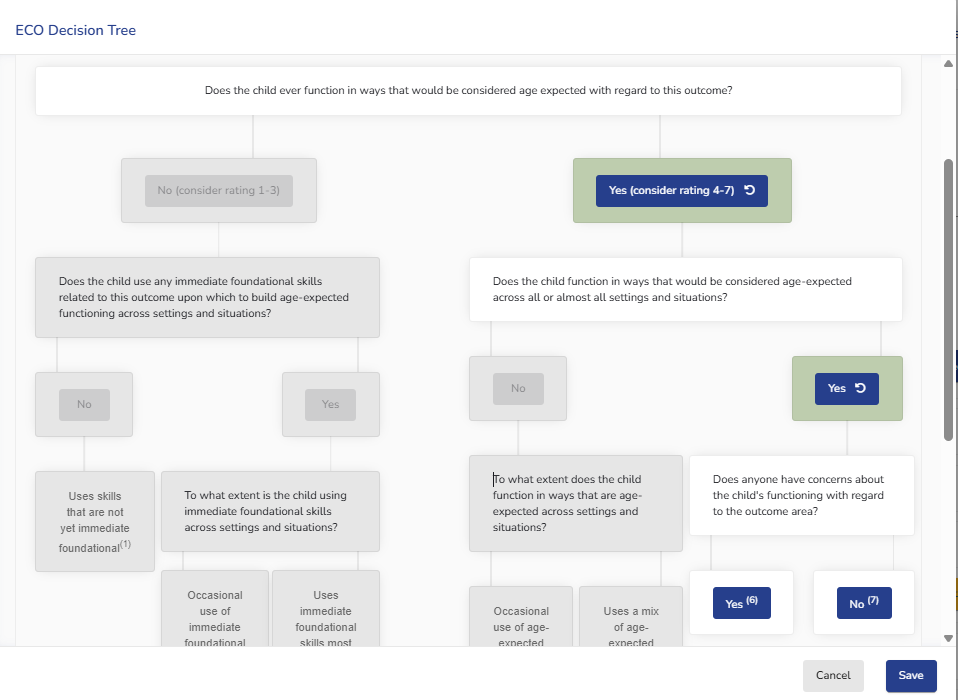Cancel the ECO Decision Tree dialog
This screenshot has width=958, height=700.
832,675
